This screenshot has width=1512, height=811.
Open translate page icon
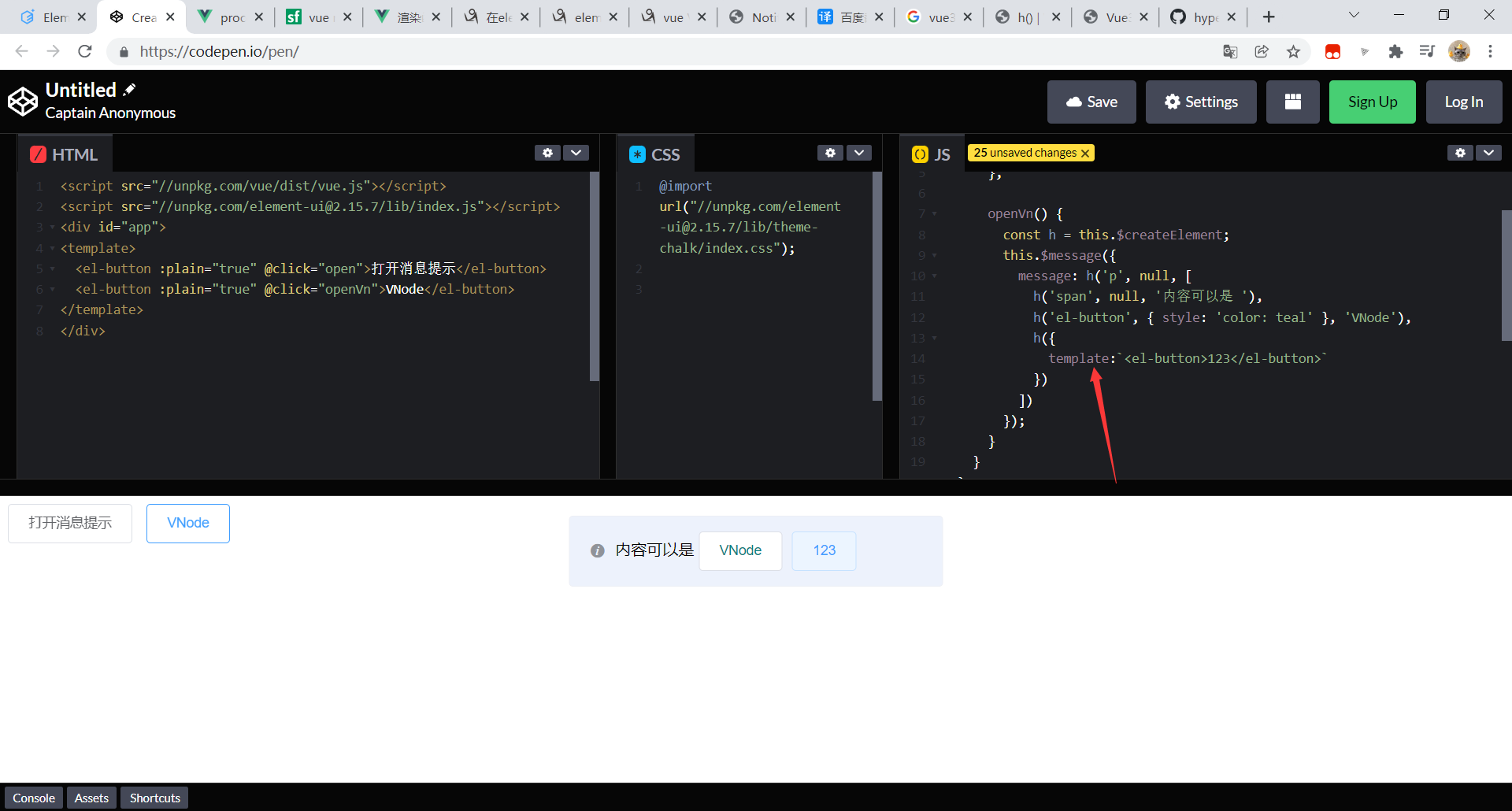(1230, 51)
